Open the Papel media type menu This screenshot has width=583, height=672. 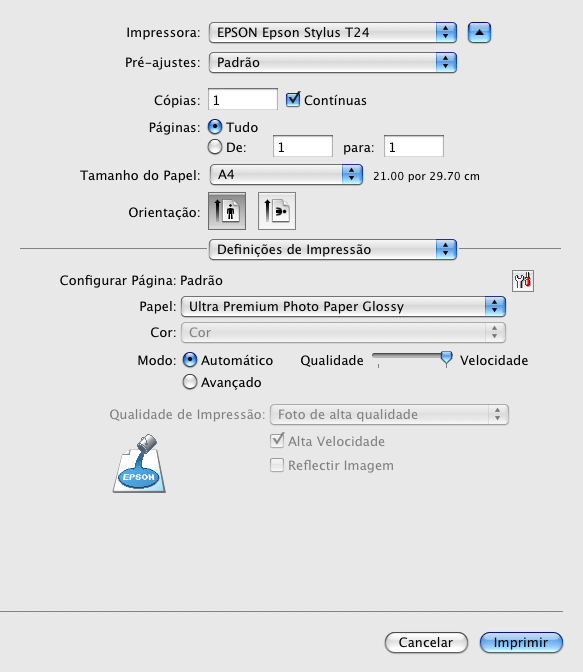coord(343,306)
